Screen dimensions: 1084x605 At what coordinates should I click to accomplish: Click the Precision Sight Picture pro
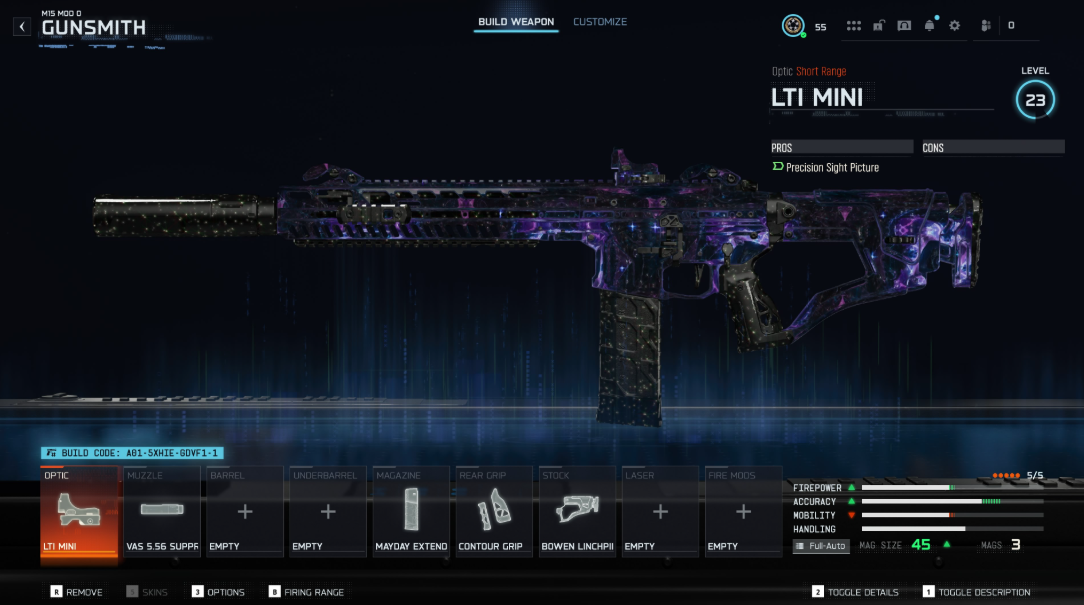click(825, 167)
